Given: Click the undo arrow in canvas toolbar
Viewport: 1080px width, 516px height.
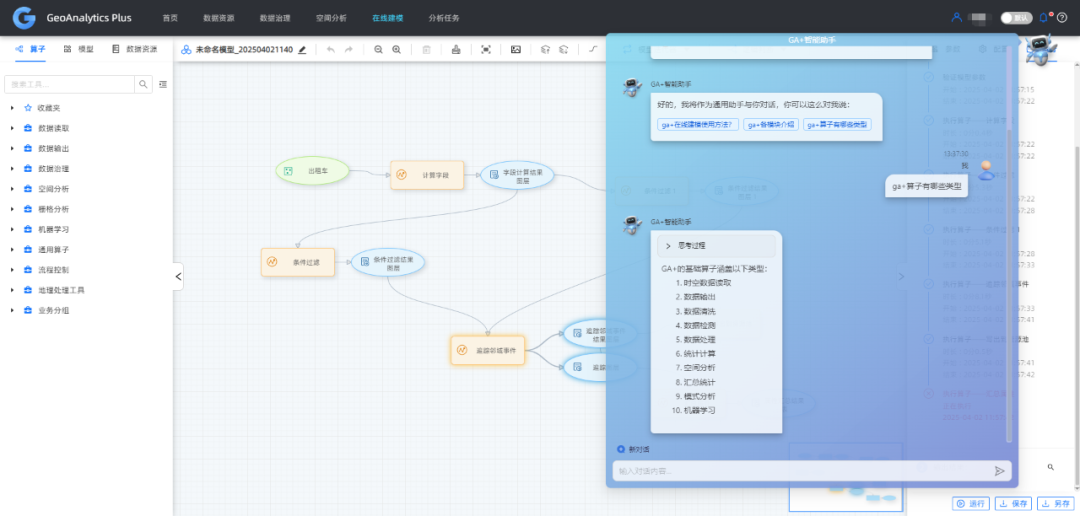Looking at the screenshot, I should click(x=331, y=50).
